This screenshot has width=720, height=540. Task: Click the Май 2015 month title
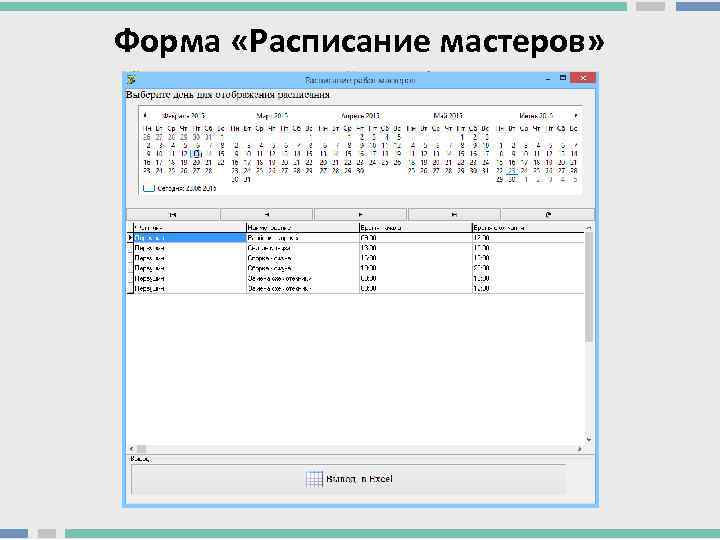pyautogui.click(x=448, y=116)
